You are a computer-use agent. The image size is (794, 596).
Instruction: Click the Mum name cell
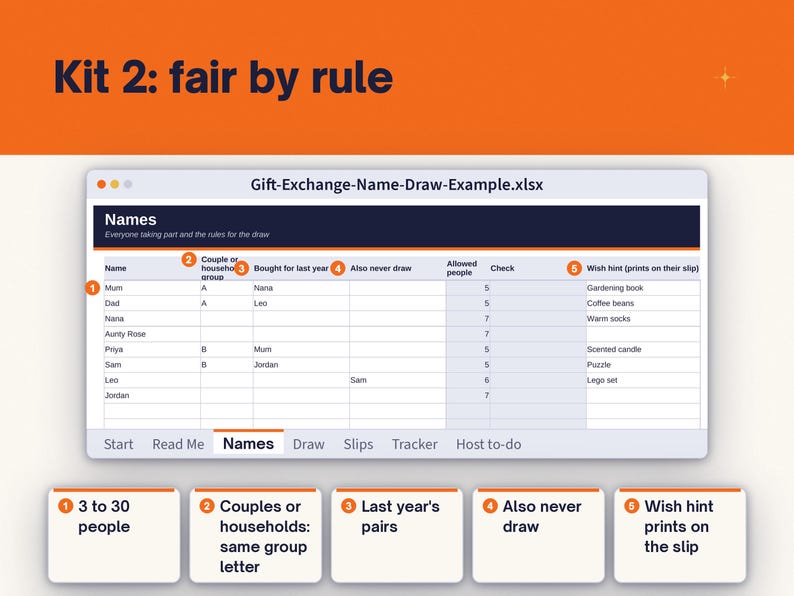click(x=152, y=288)
